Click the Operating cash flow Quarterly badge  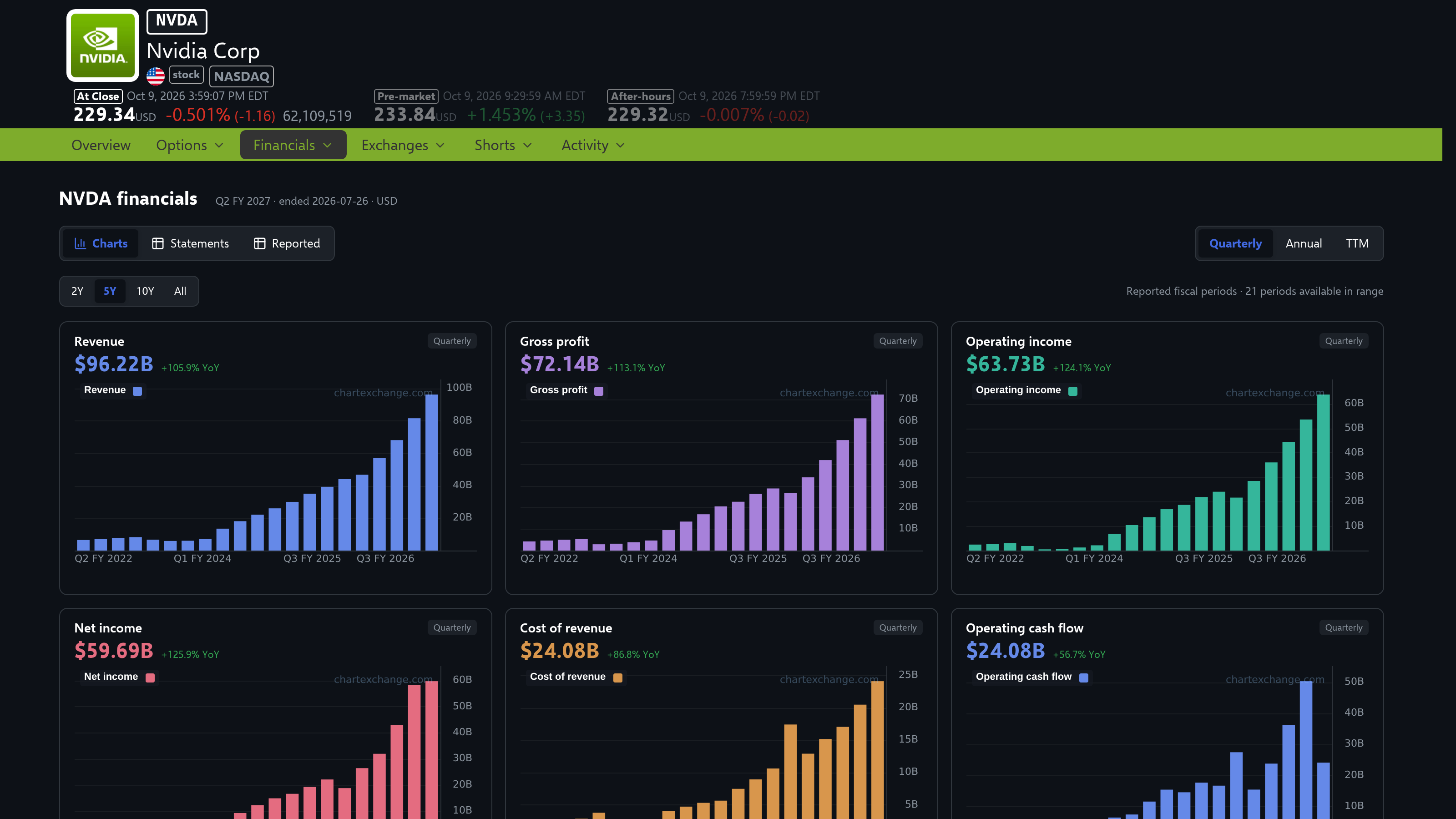pos(1344,627)
